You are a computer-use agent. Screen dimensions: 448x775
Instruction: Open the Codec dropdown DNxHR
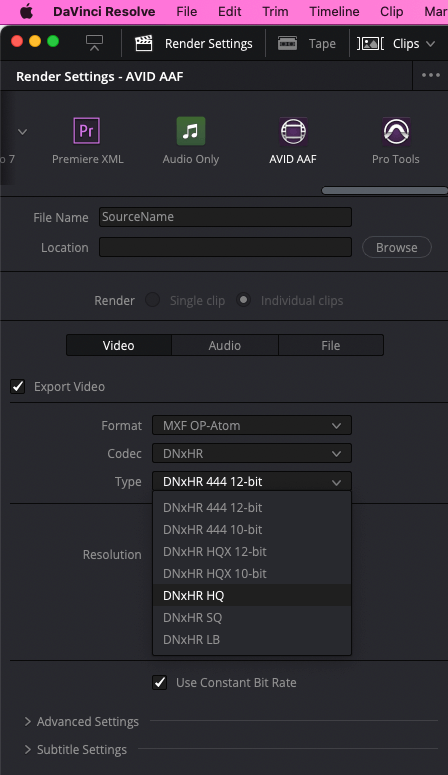pyautogui.click(x=252, y=453)
